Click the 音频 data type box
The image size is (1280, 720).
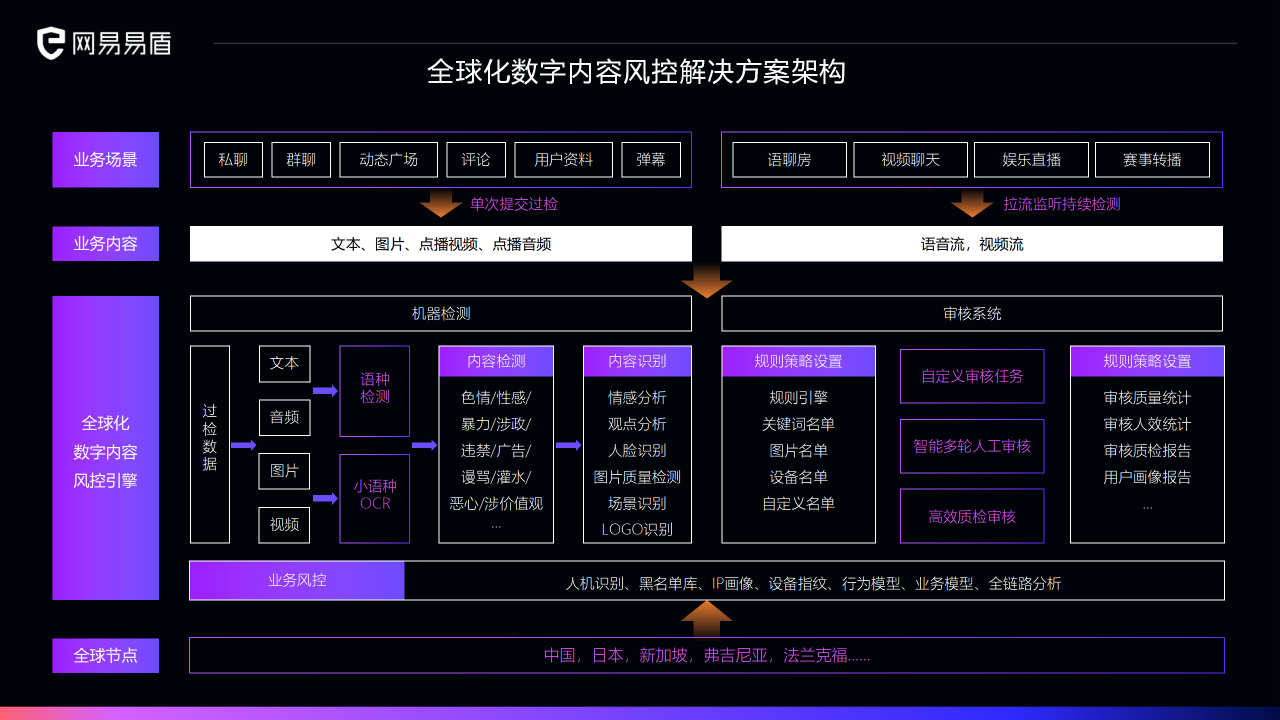(x=284, y=417)
